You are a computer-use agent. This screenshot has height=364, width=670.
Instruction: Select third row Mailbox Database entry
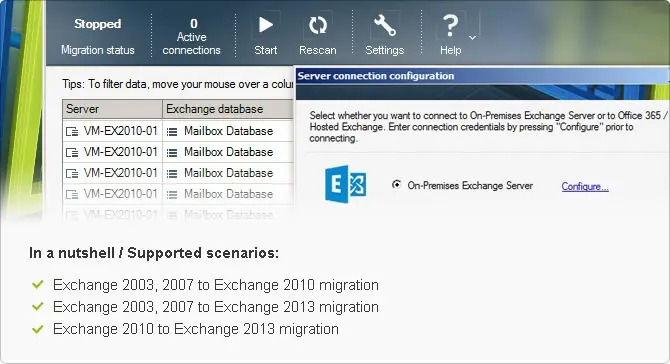pyautogui.click(x=228, y=173)
